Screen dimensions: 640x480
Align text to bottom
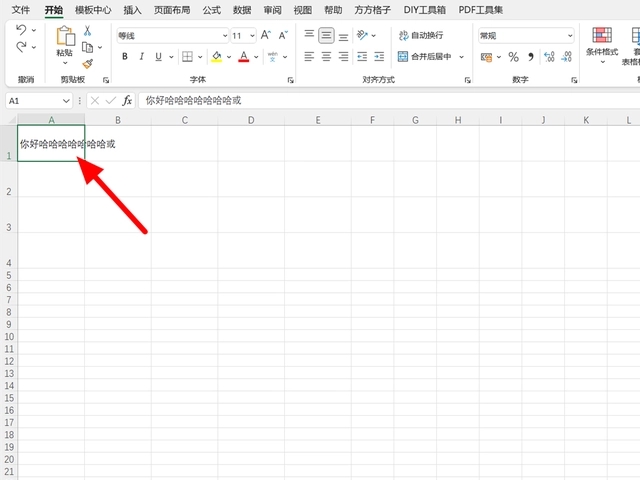point(343,36)
